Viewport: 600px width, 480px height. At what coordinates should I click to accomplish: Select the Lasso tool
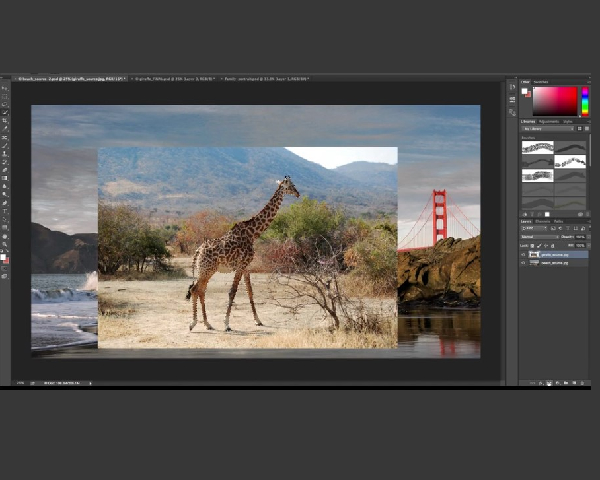tap(4, 104)
